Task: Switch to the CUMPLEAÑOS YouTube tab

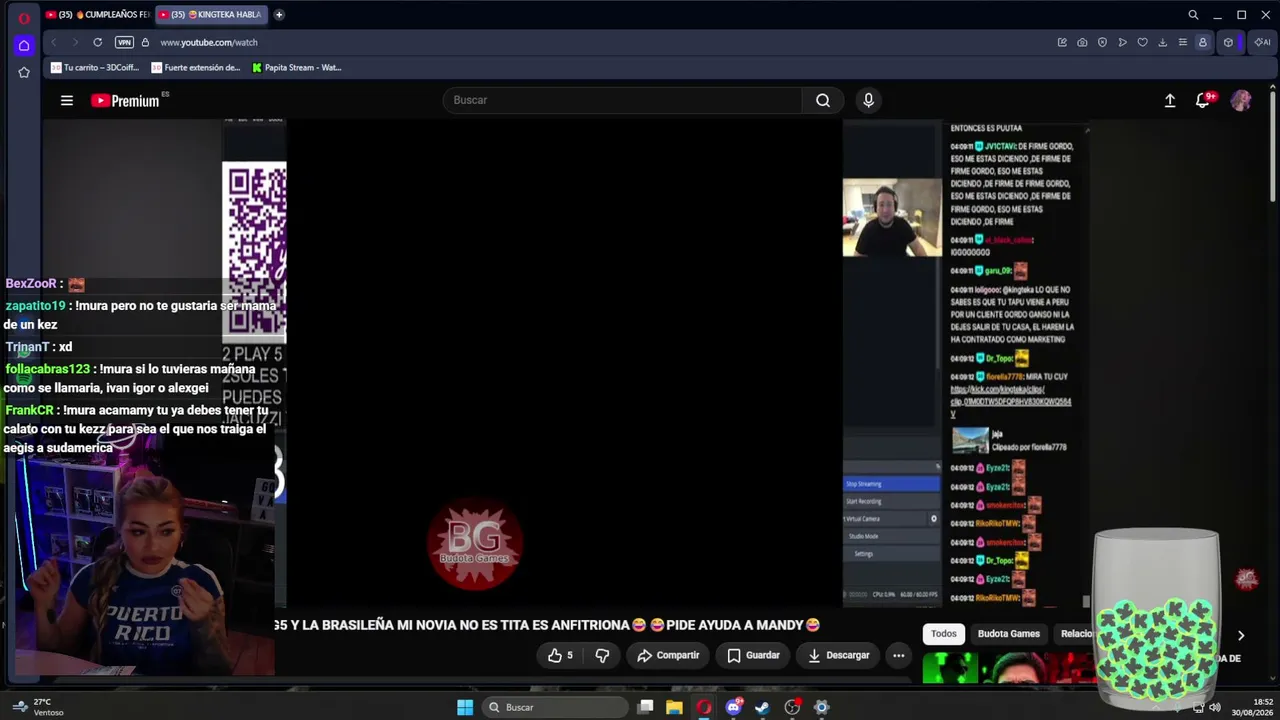Action: [97, 15]
